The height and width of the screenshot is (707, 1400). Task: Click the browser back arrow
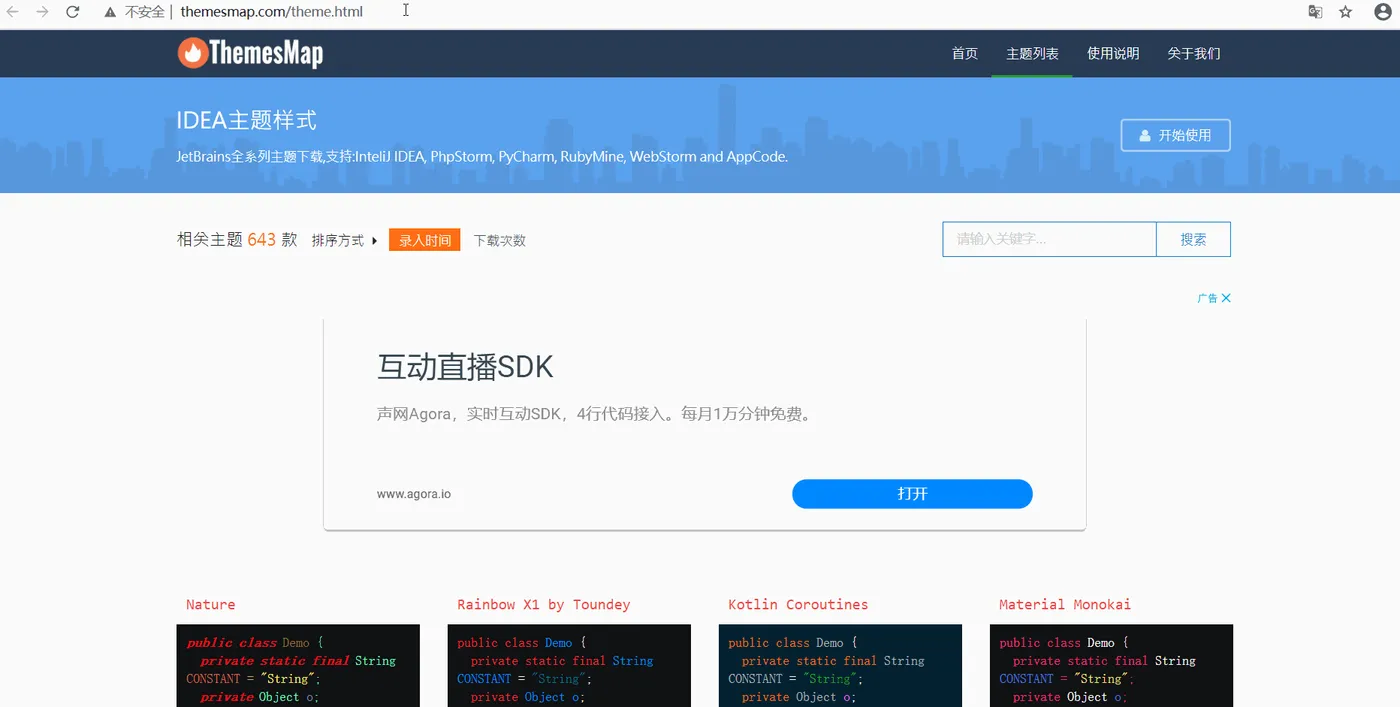tap(13, 12)
